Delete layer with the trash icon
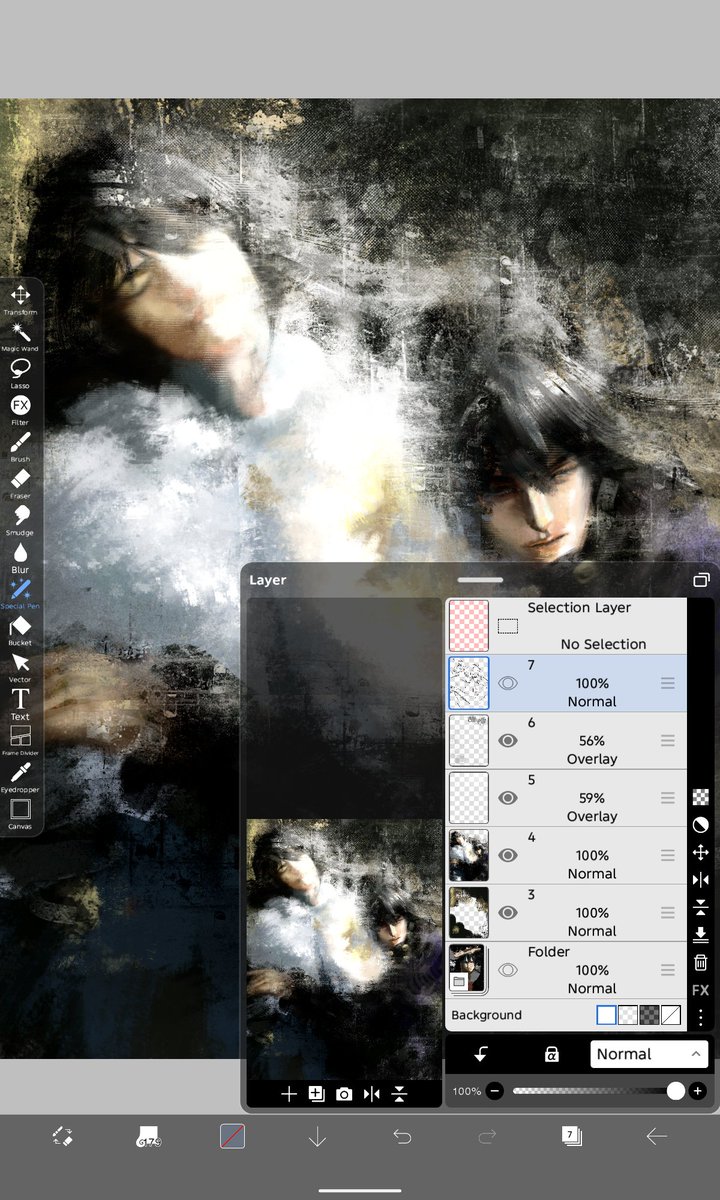The height and width of the screenshot is (1200, 720). (700, 962)
